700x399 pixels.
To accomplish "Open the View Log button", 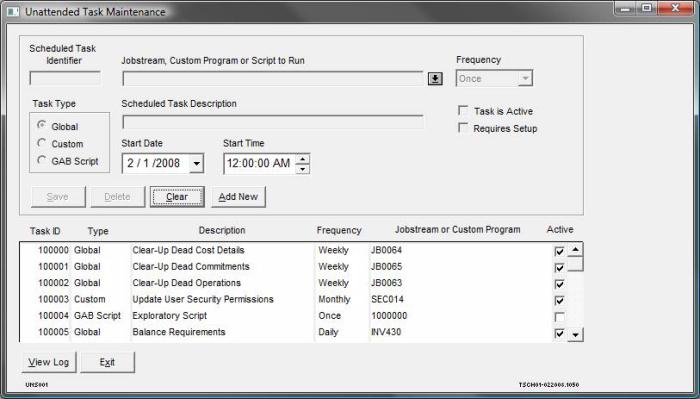I will coord(49,362).
